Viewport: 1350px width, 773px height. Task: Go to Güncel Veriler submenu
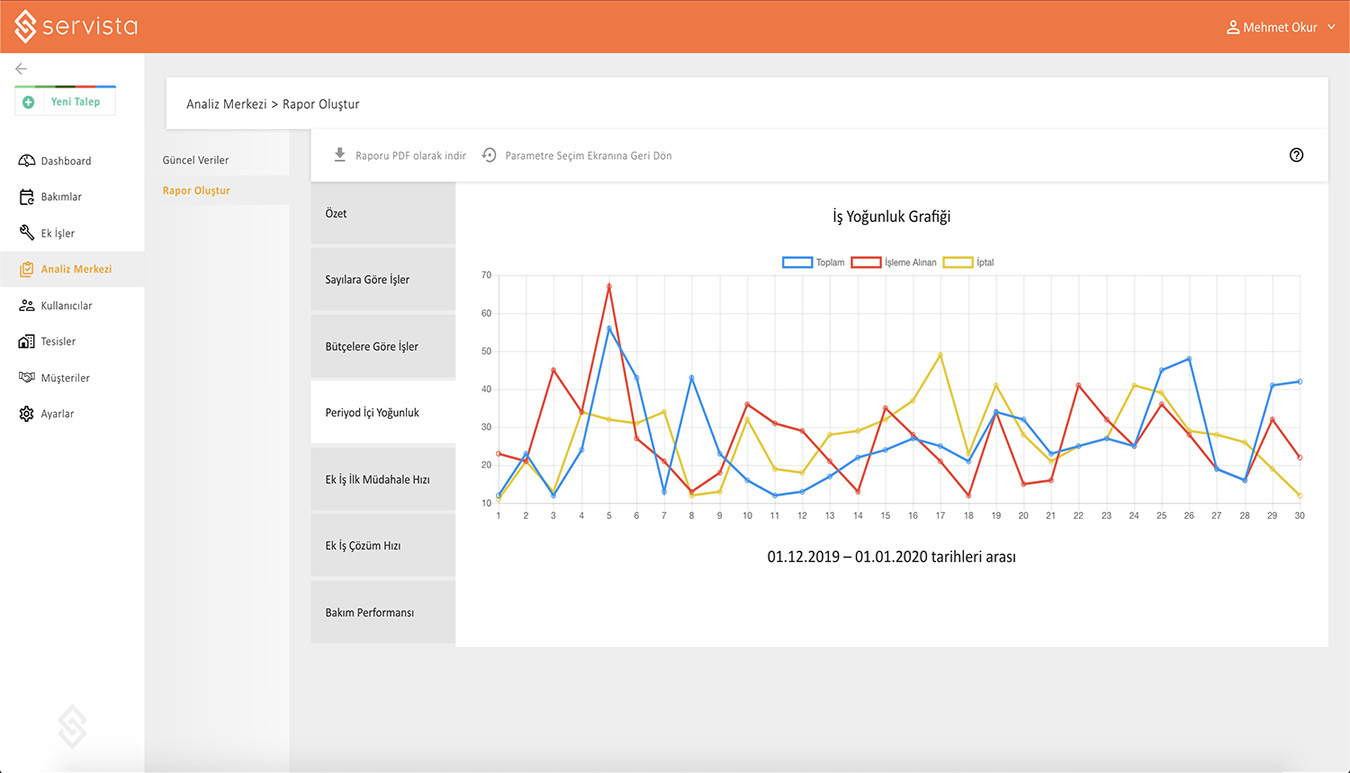tap(196, 160)
